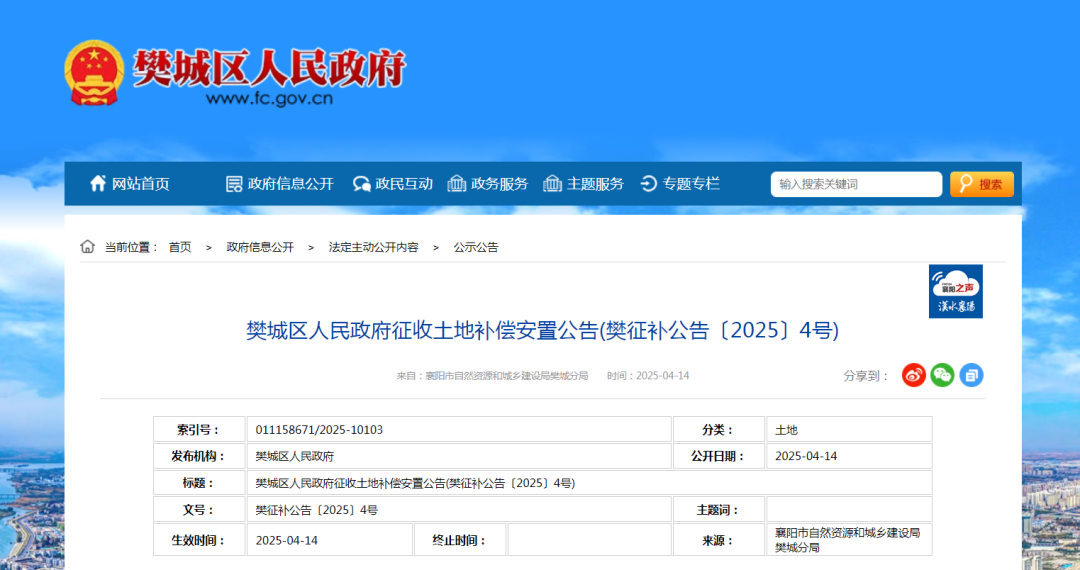This screenshot has width=1080, height=570.
Task: Click the national emblem logo
Action: (94, 73)
